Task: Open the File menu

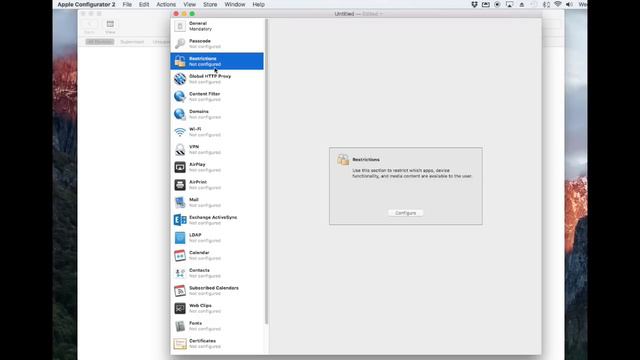Action: tap(127, 4)
